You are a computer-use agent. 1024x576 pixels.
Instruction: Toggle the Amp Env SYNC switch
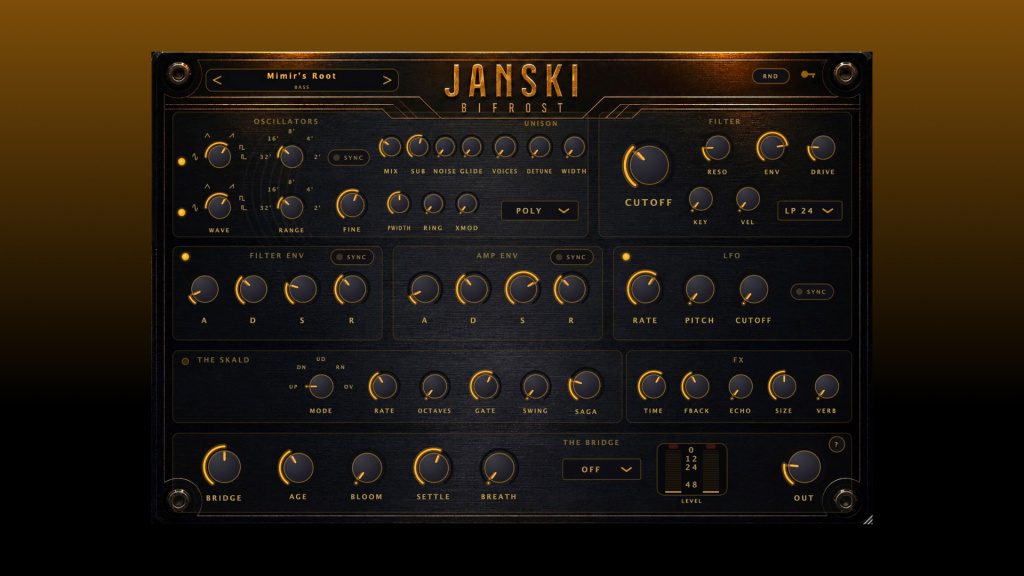tap(571, 257)
